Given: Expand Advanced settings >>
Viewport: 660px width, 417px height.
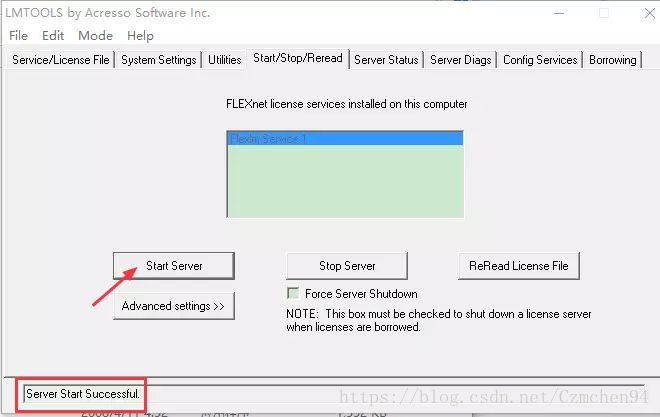Looking at the screenshot, I should click(x=174, y=306).
